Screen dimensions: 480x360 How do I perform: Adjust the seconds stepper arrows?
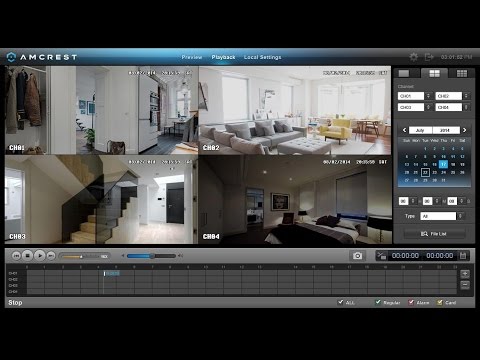pyautogui.click(x=461, y=201)
